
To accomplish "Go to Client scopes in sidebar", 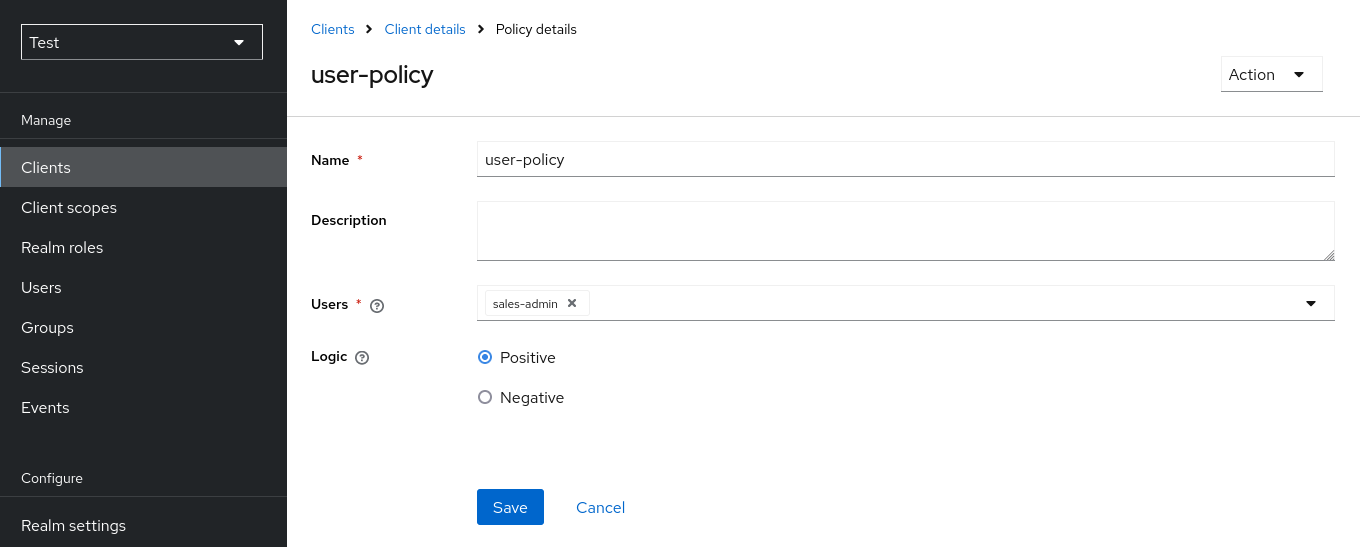I will [69, 207].
